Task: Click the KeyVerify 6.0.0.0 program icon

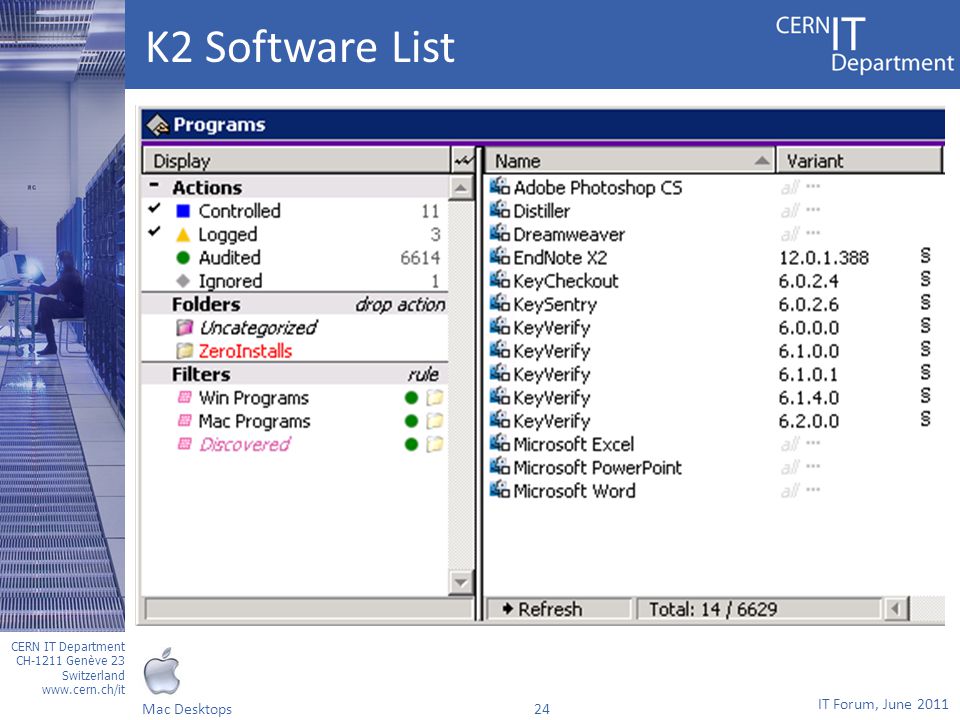Action: (x=500, y=326)
